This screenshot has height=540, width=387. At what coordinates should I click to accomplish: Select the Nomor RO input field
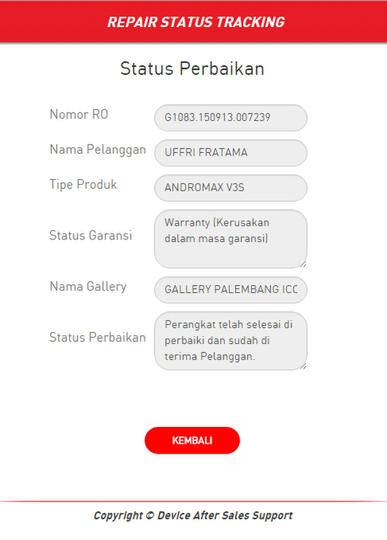(231, 118)
